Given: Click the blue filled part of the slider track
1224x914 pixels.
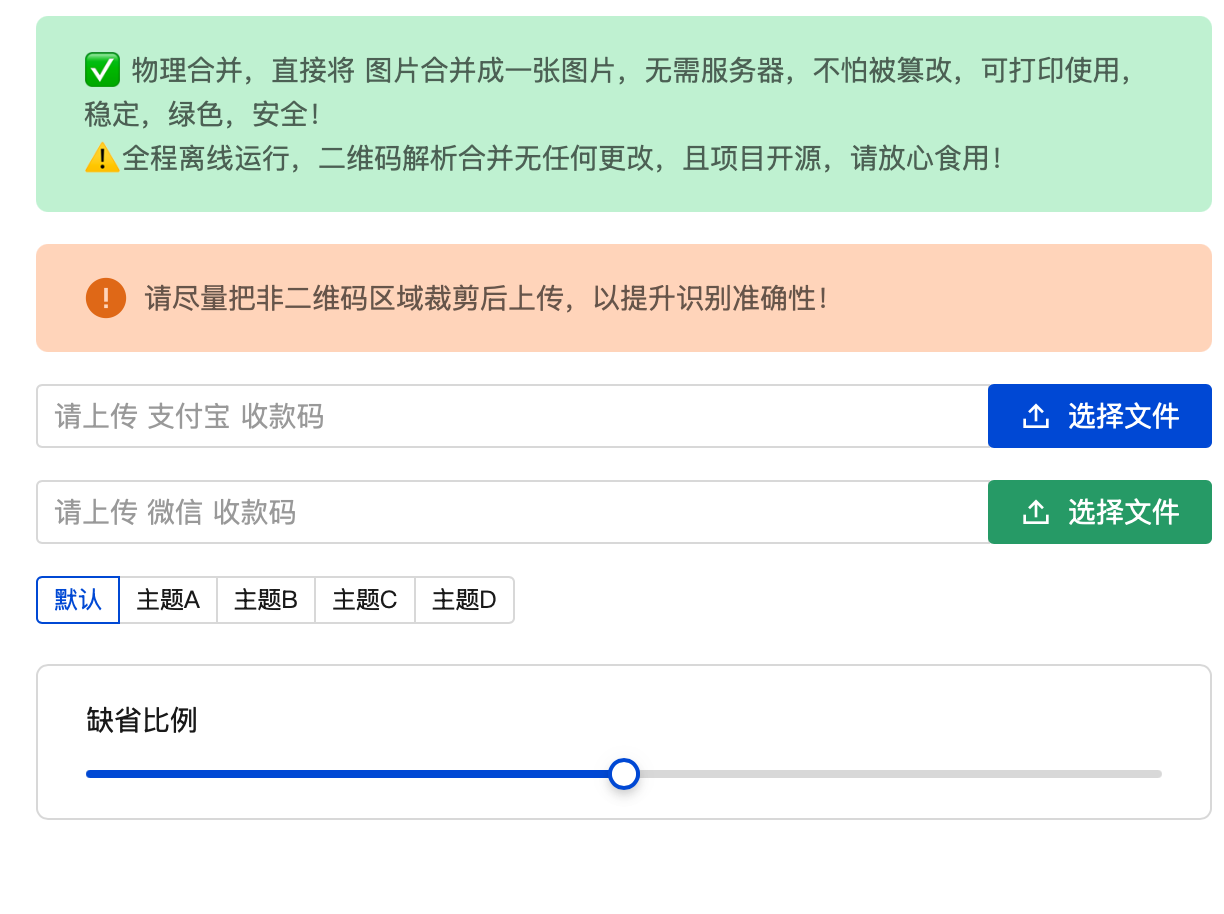Looking at the screenshot, I should pos(350,774).
